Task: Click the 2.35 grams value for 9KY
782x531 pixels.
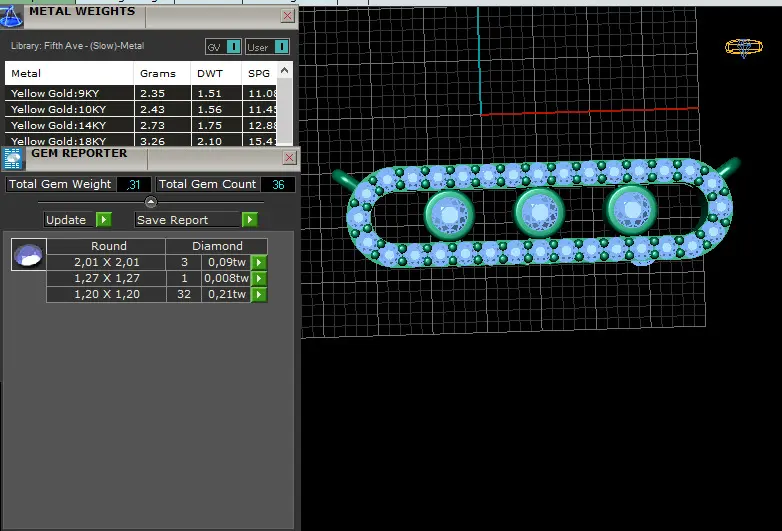Action: pos(153,93)
